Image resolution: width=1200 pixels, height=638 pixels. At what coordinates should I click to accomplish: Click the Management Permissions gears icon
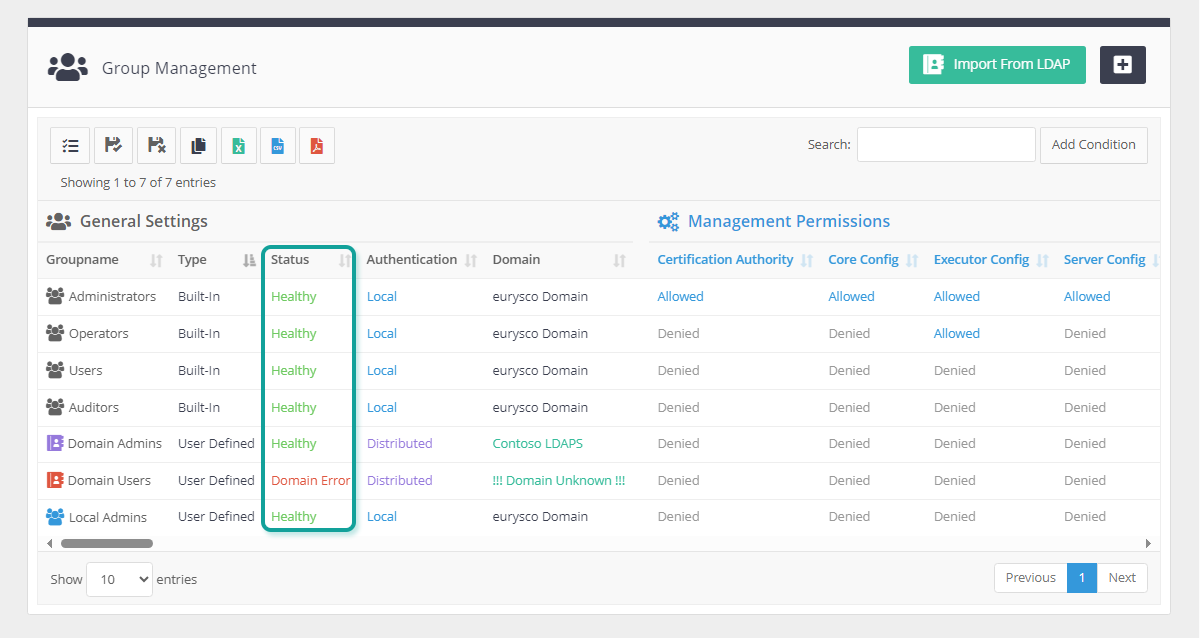[668, 222]
